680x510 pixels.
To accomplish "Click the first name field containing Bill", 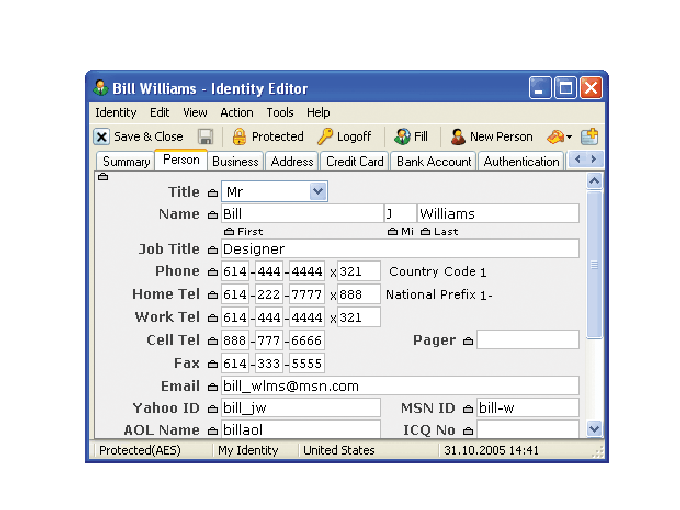I will (302, 214).
